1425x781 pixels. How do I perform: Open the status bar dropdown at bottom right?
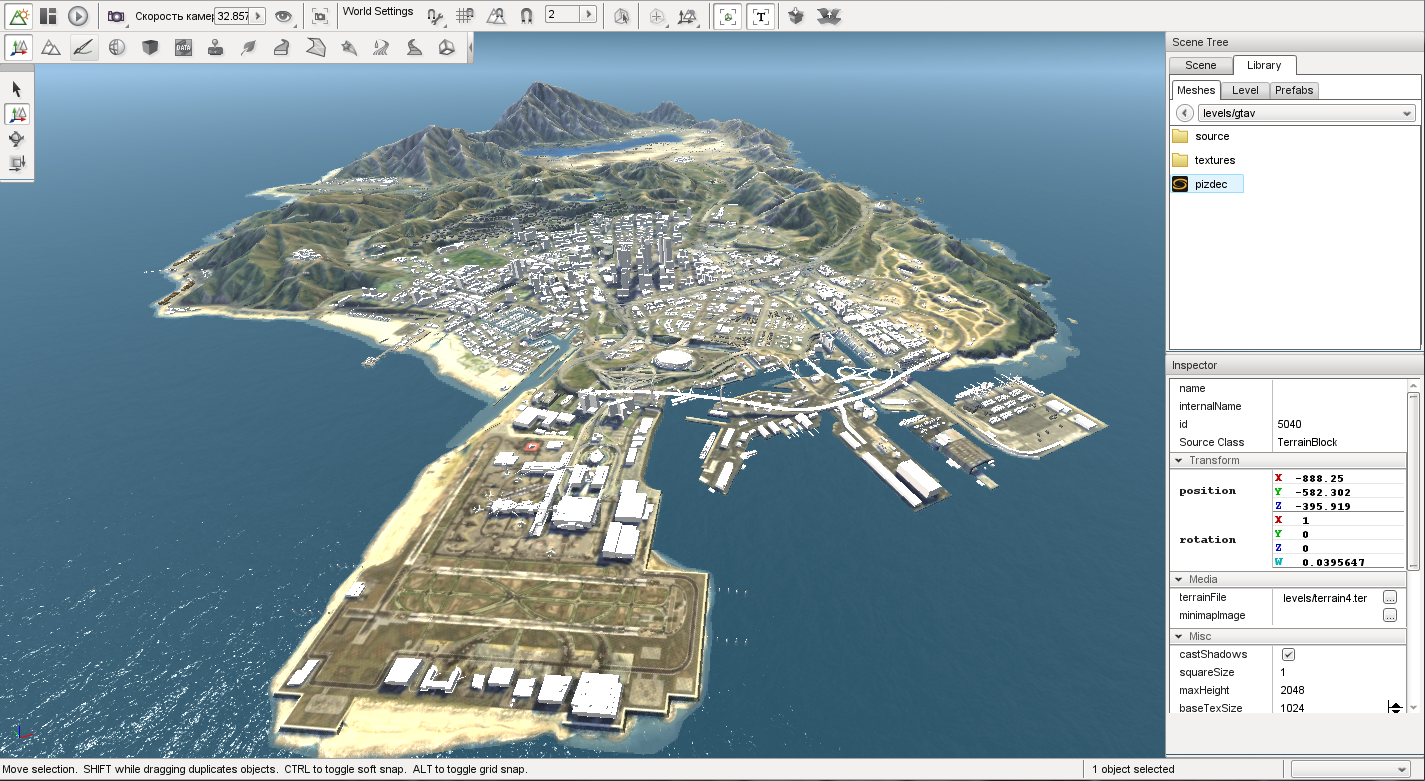coord(1351,769)
